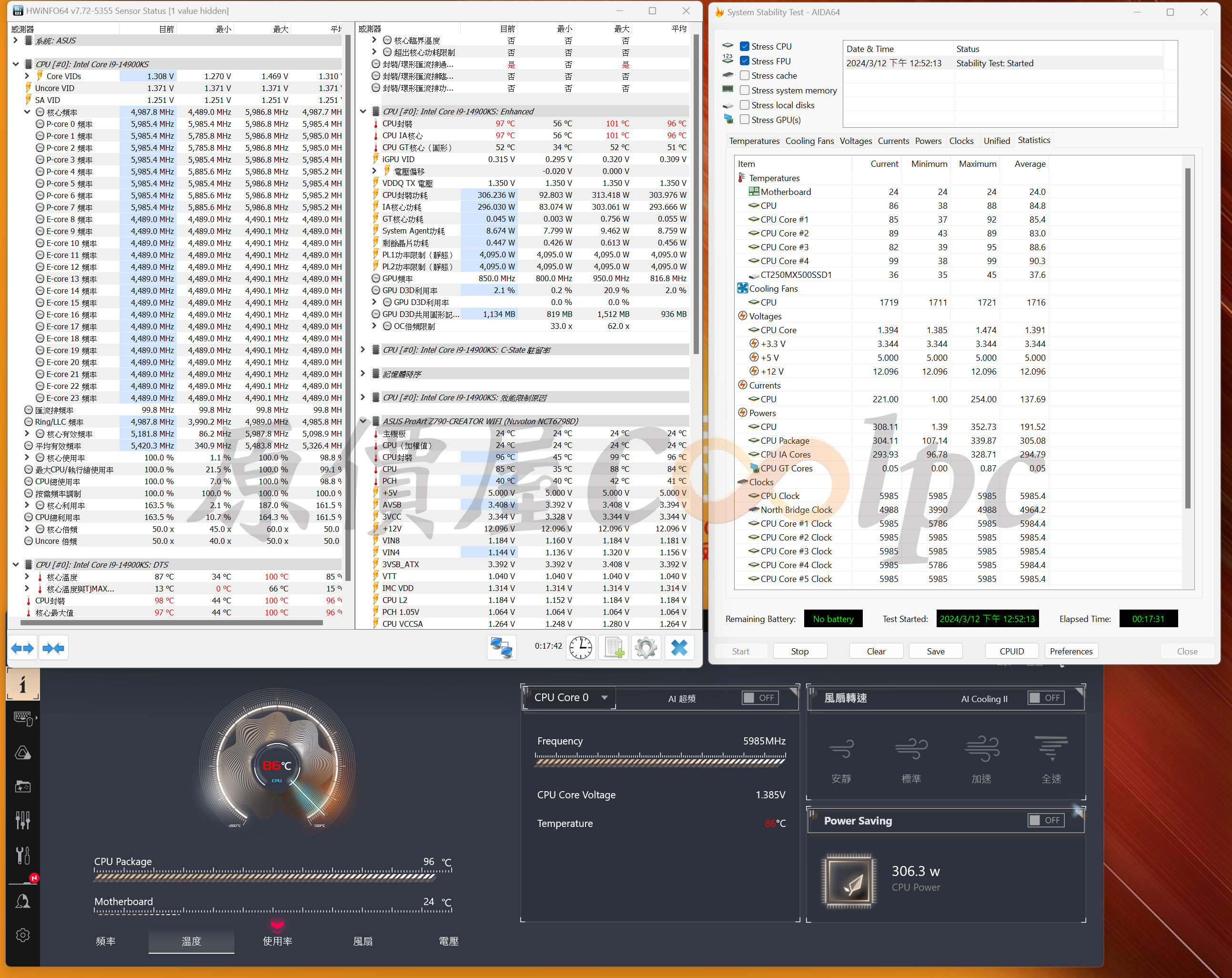Open HWiNFO network monitors icon
The height and width of the screenshot is (978, 1232).
pos(502,648)
